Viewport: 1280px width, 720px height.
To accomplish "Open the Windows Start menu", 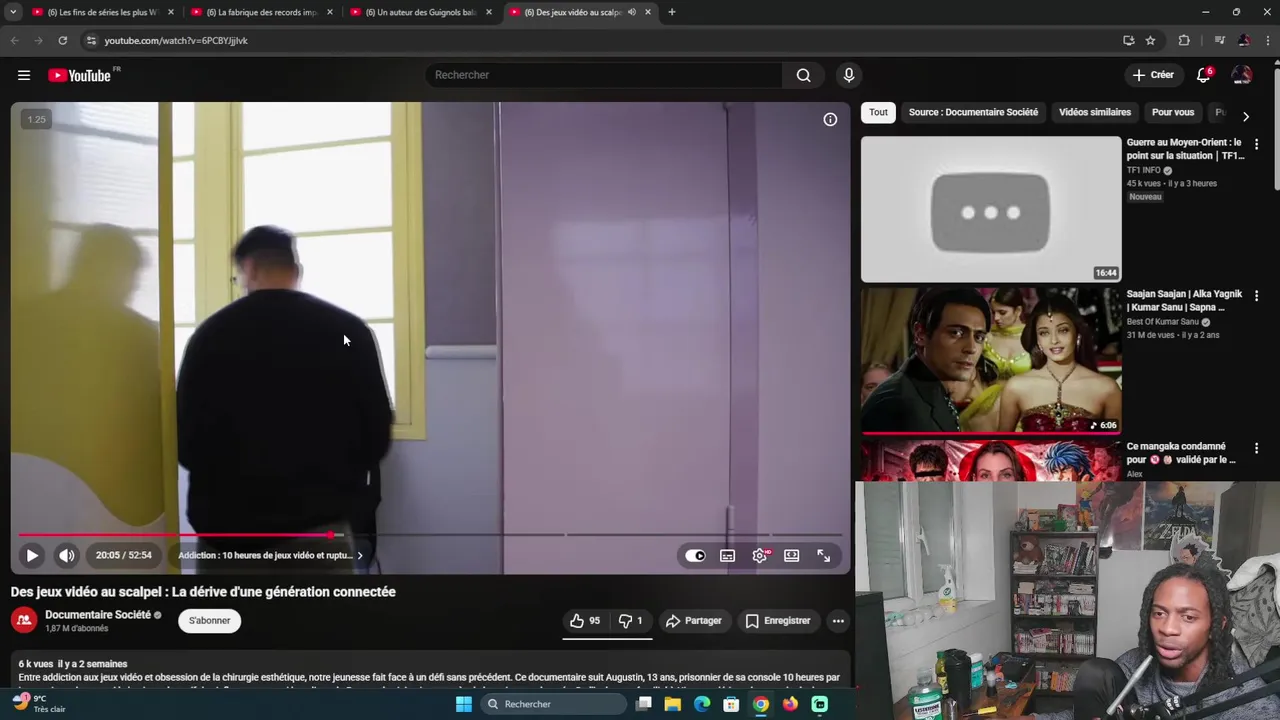I will pos(463,704).
